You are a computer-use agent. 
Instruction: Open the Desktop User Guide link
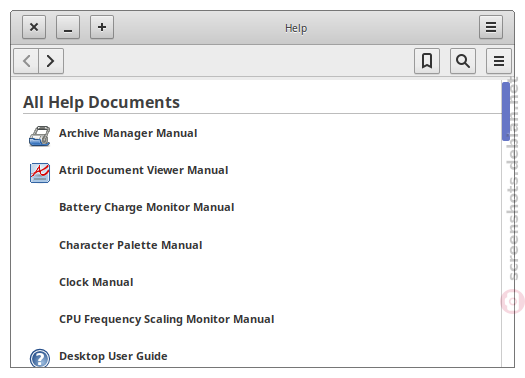(113, 356)
